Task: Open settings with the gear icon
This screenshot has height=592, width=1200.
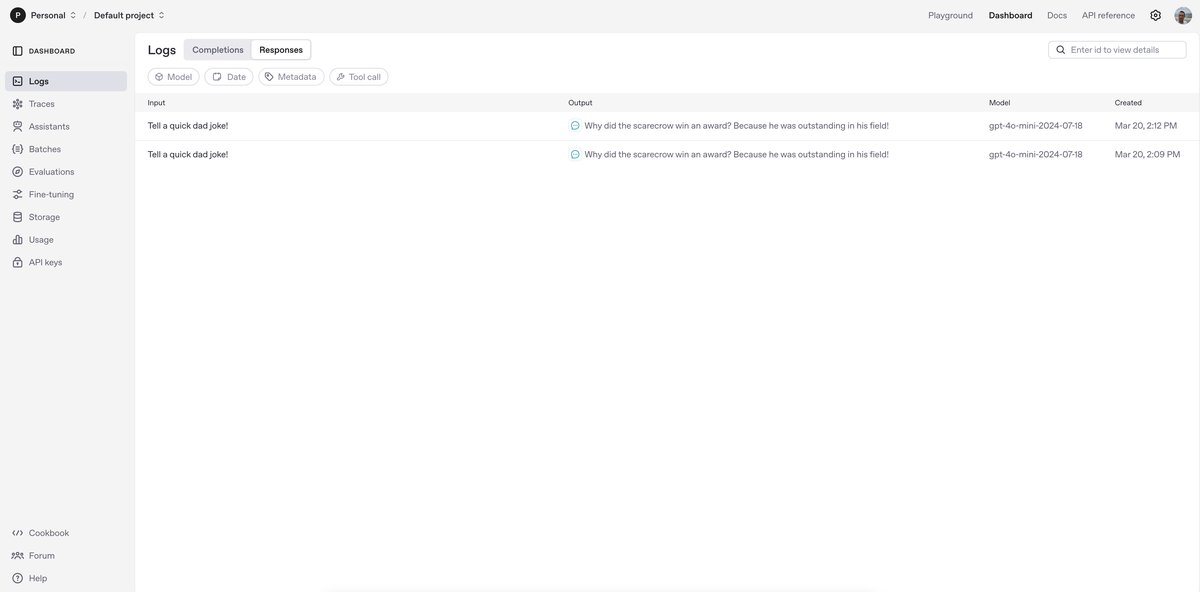Action: [1155, 15]
